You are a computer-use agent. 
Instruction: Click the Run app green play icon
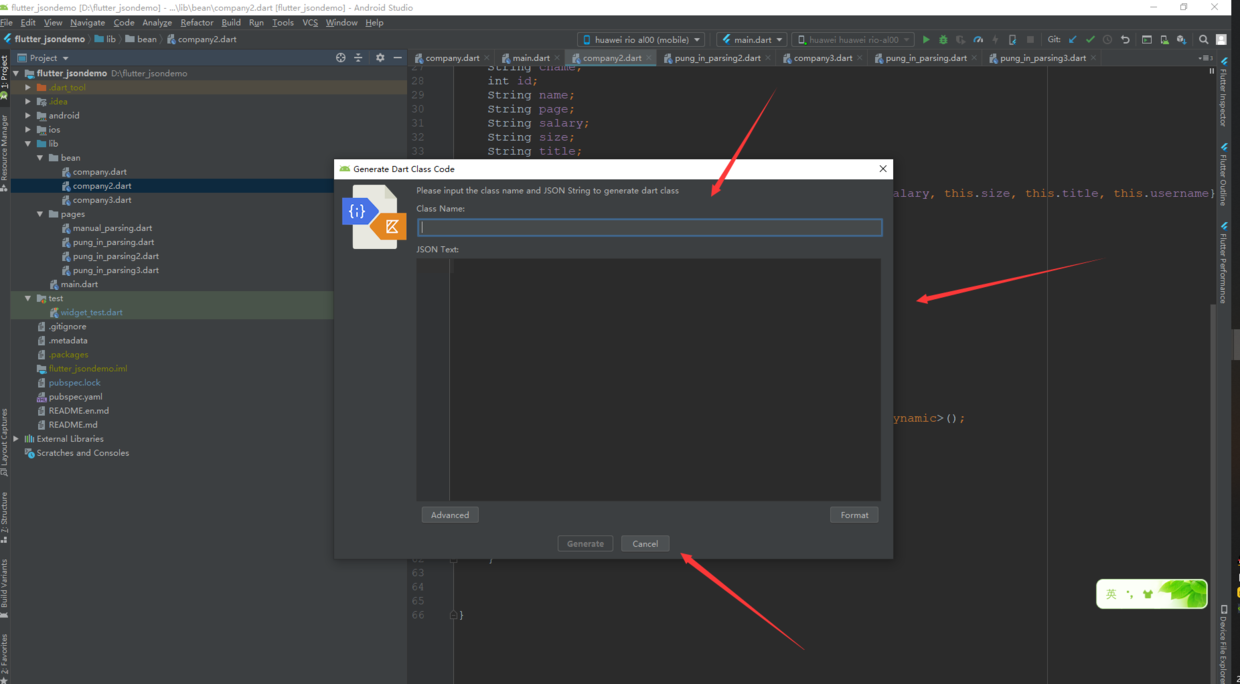click(x=926, y=40)
